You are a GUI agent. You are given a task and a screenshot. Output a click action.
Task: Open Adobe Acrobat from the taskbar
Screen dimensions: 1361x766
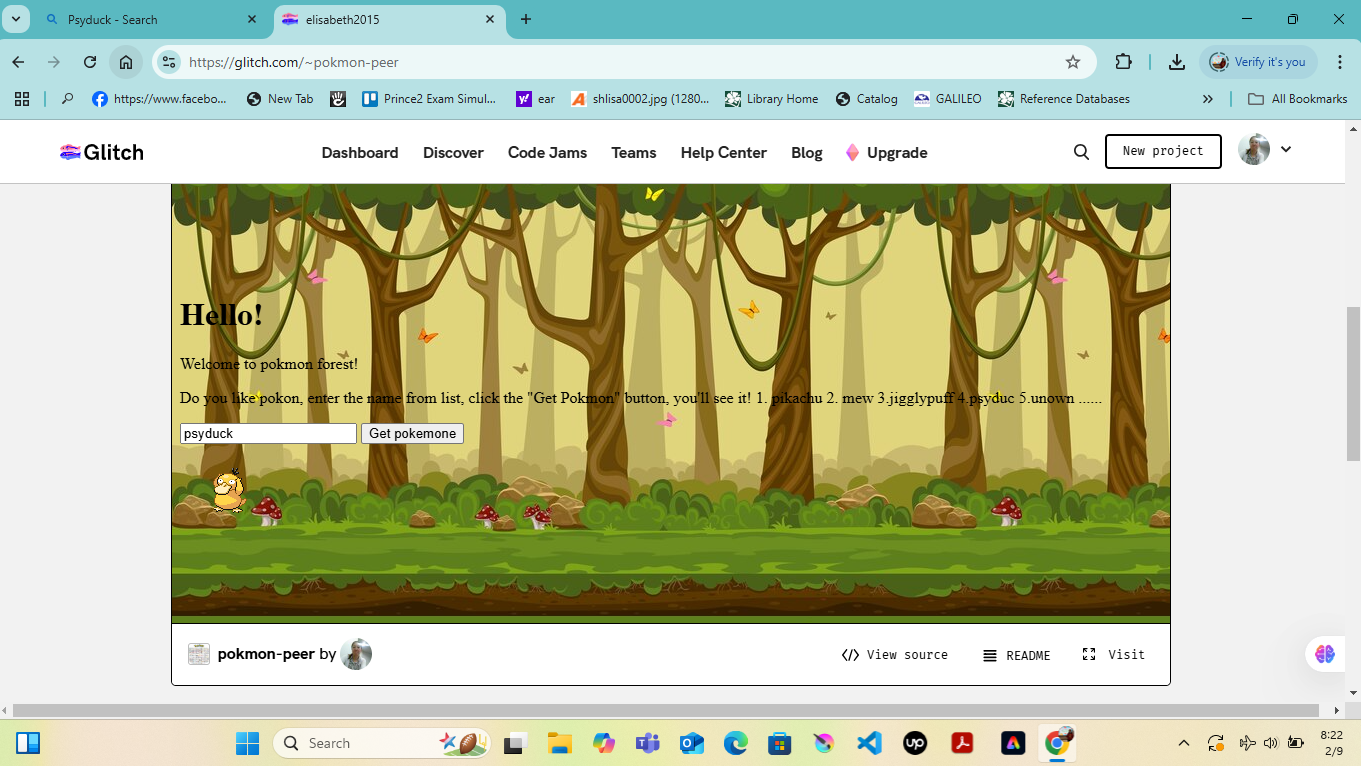coord(962,743)
